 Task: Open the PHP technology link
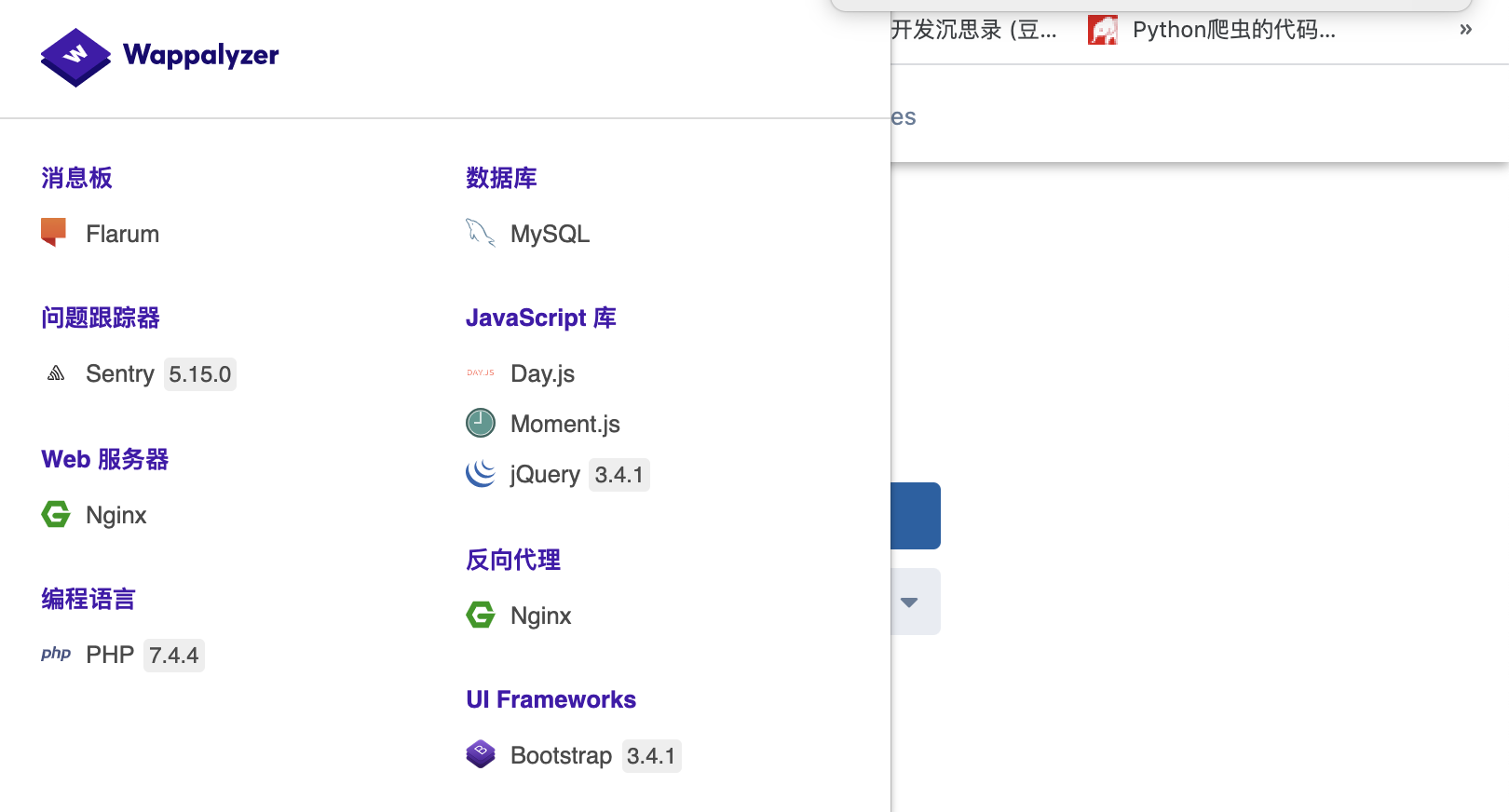click(110, 655)
